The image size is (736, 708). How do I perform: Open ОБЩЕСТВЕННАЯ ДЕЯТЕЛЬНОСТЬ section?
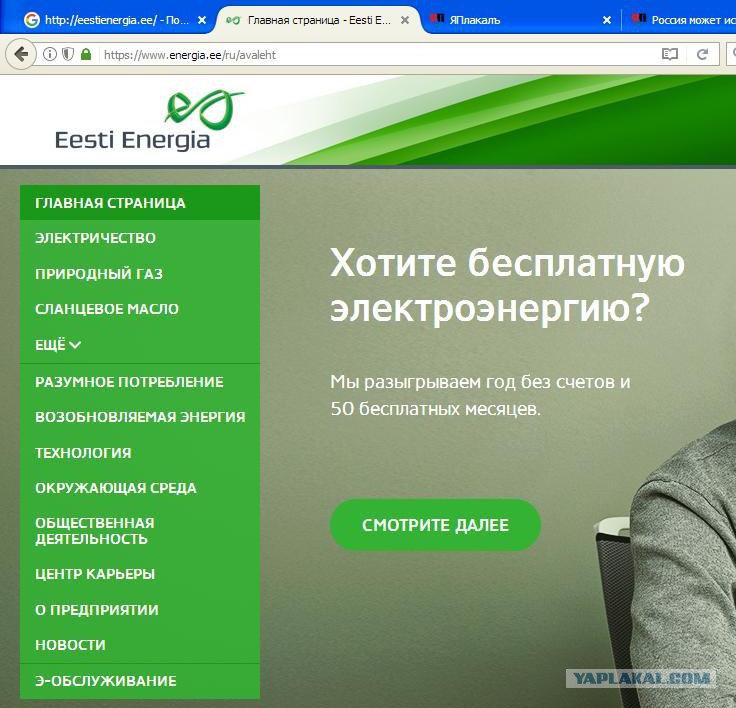[x=140, y=531]
